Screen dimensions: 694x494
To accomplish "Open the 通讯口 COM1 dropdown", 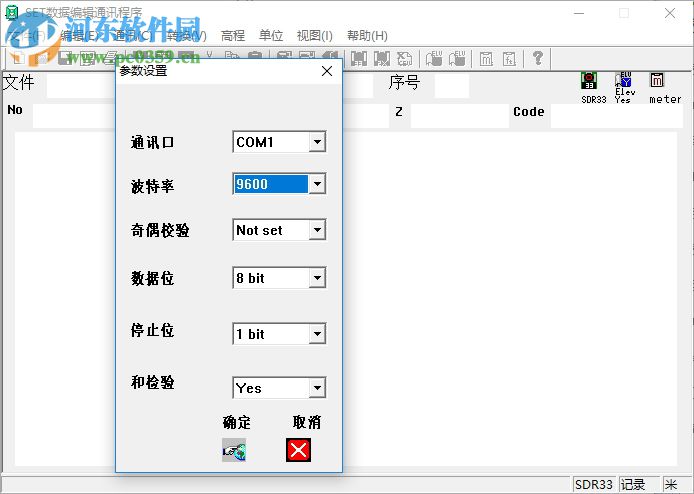I will pyautogui.click(x=317, y=142).
